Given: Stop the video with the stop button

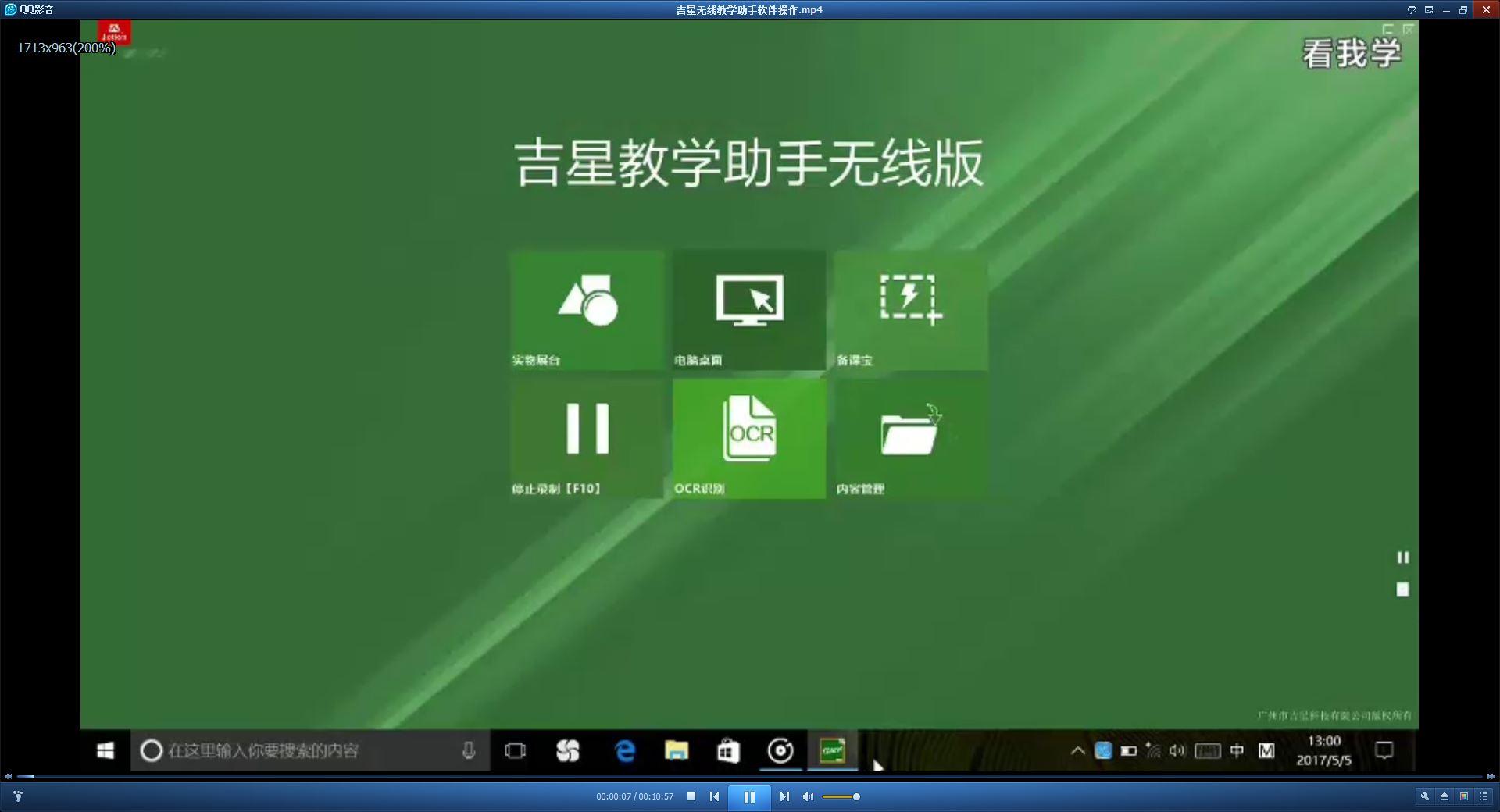Looking at the screenshot, I should point(691,796).
